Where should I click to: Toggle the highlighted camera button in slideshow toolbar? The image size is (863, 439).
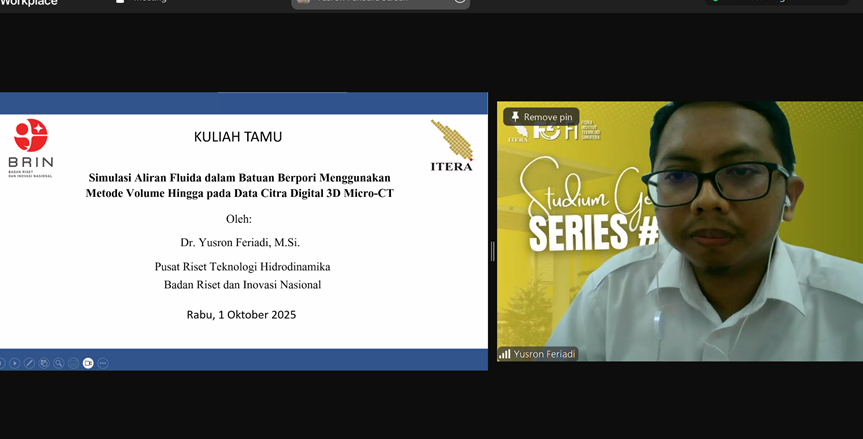(x=88, y=363)
